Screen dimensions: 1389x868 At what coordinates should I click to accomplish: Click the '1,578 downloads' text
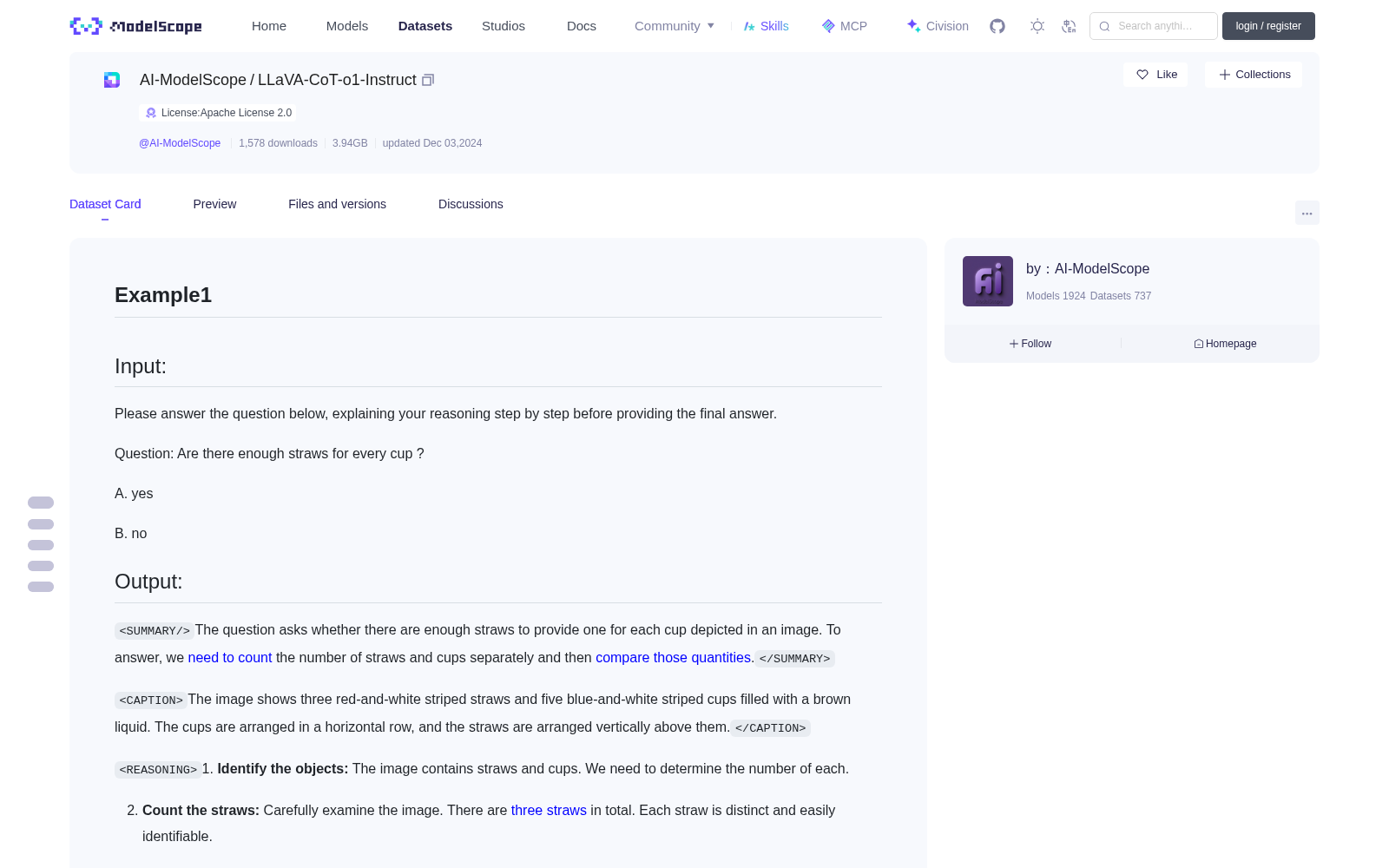point(278,143)
